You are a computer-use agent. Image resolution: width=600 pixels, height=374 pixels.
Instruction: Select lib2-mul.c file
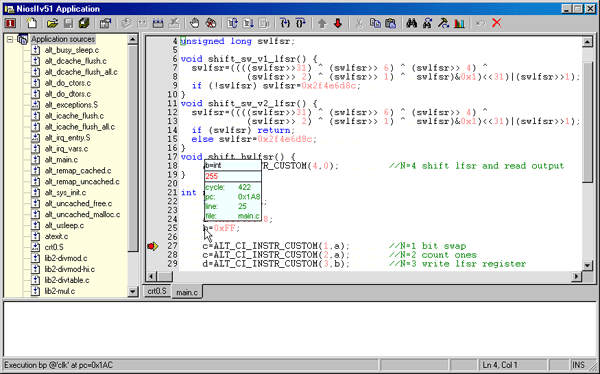pos(60,292)
